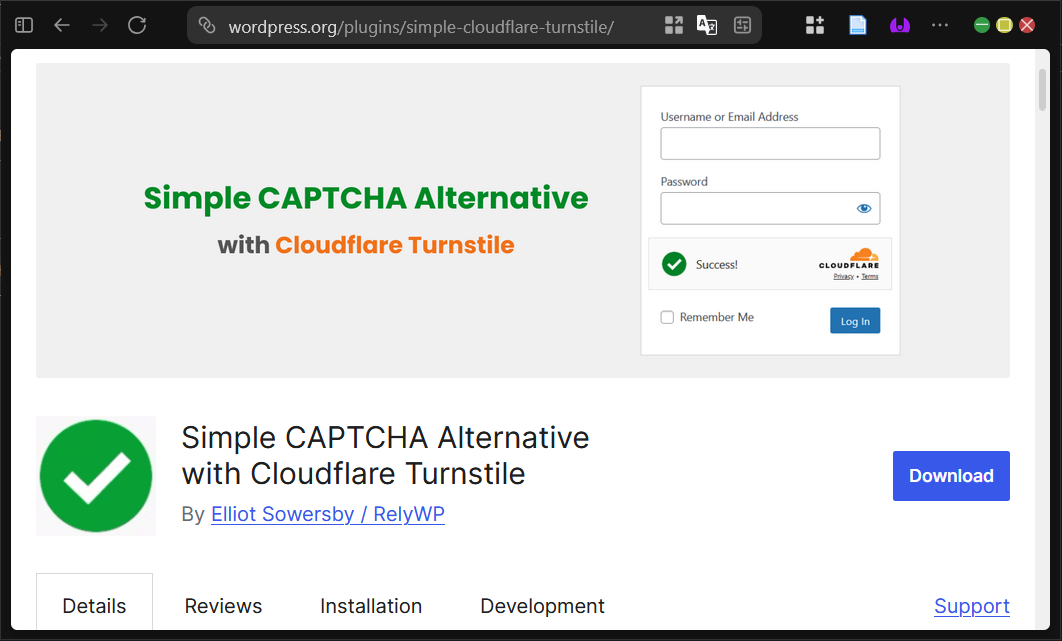Open the QR code grid icon in address bar

[x=673, y=25]
